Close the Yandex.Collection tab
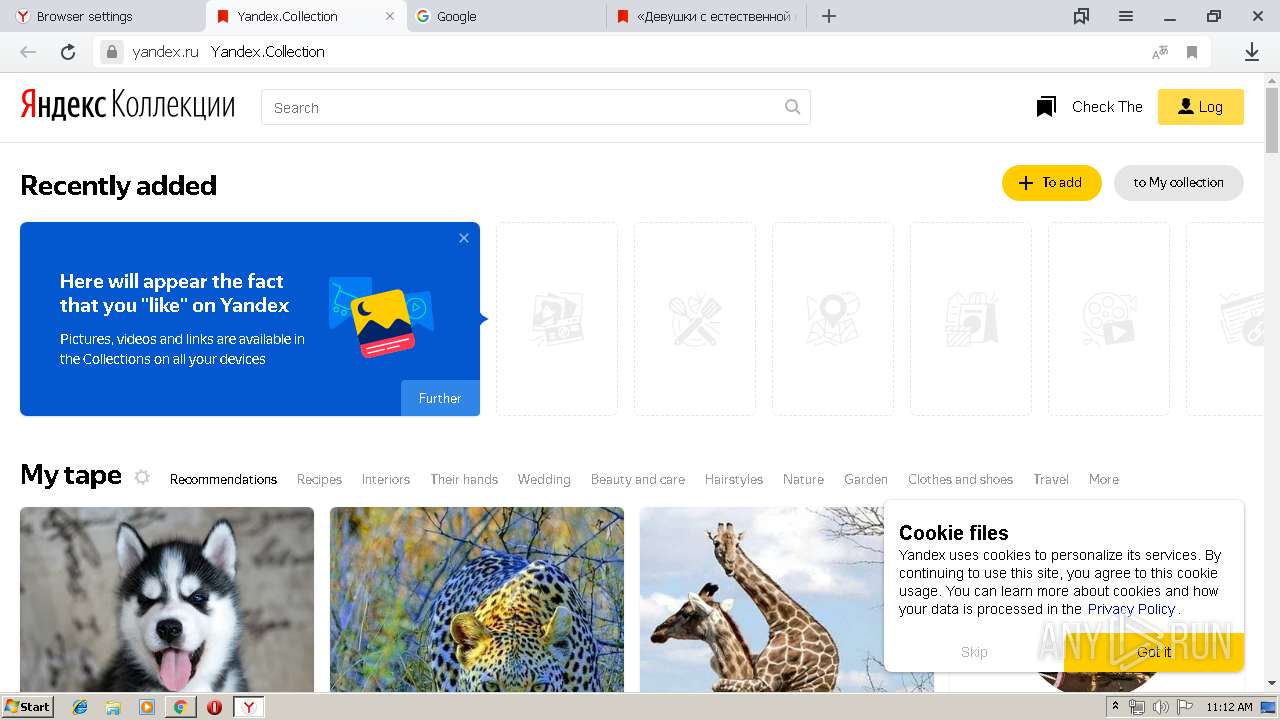The height and width of the screenshot is (720, 1280). (x=391, y=16)
